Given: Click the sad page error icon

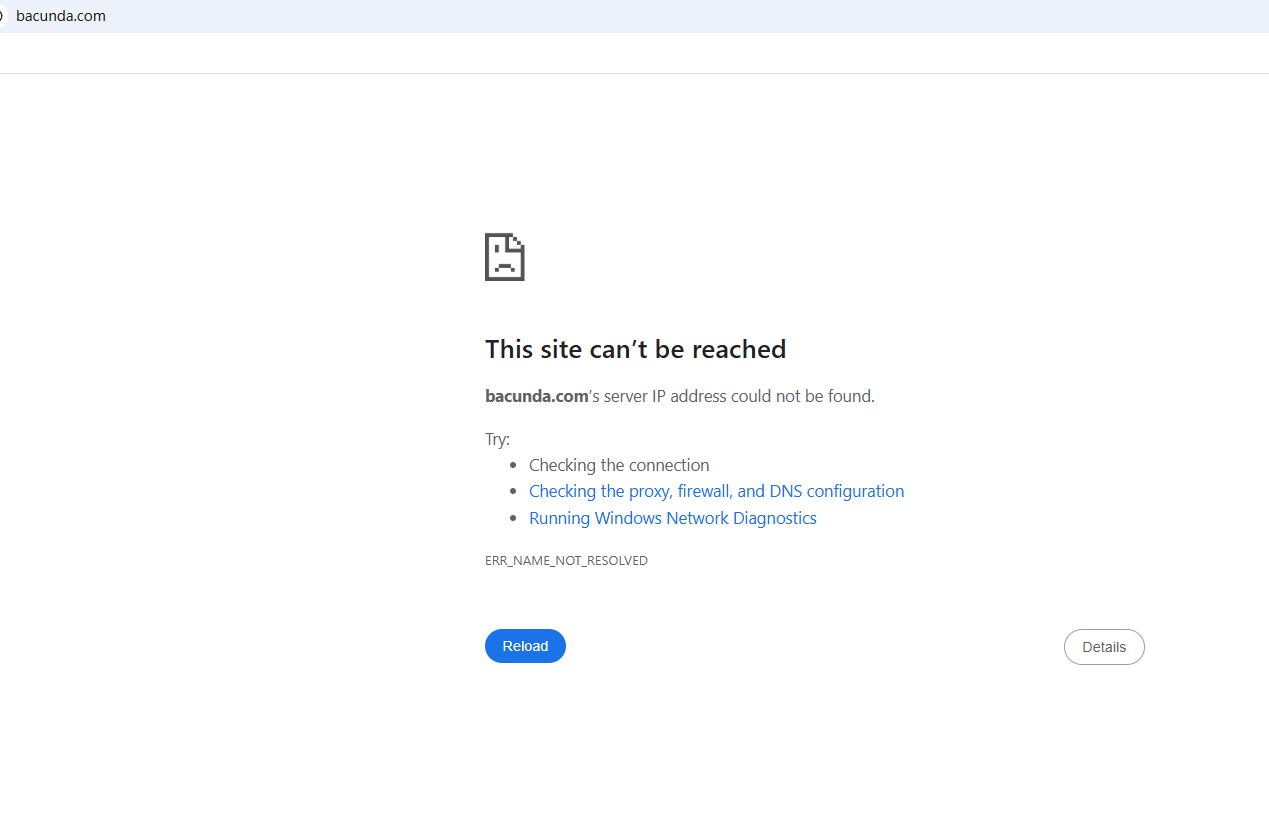Looking at the screenshot, I should pyautogui.click(x=505, y=257).
